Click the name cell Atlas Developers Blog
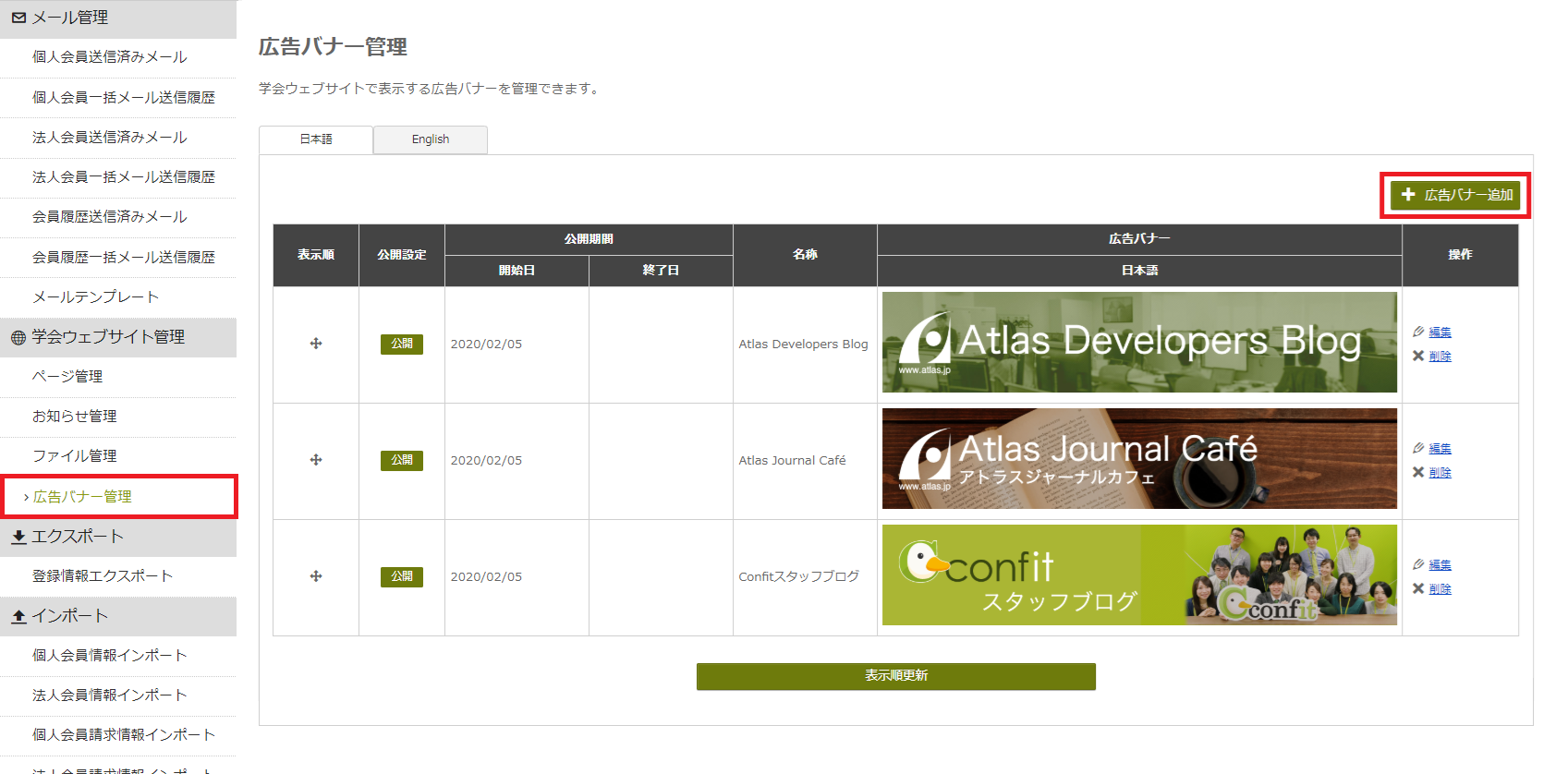 point(803,345)
